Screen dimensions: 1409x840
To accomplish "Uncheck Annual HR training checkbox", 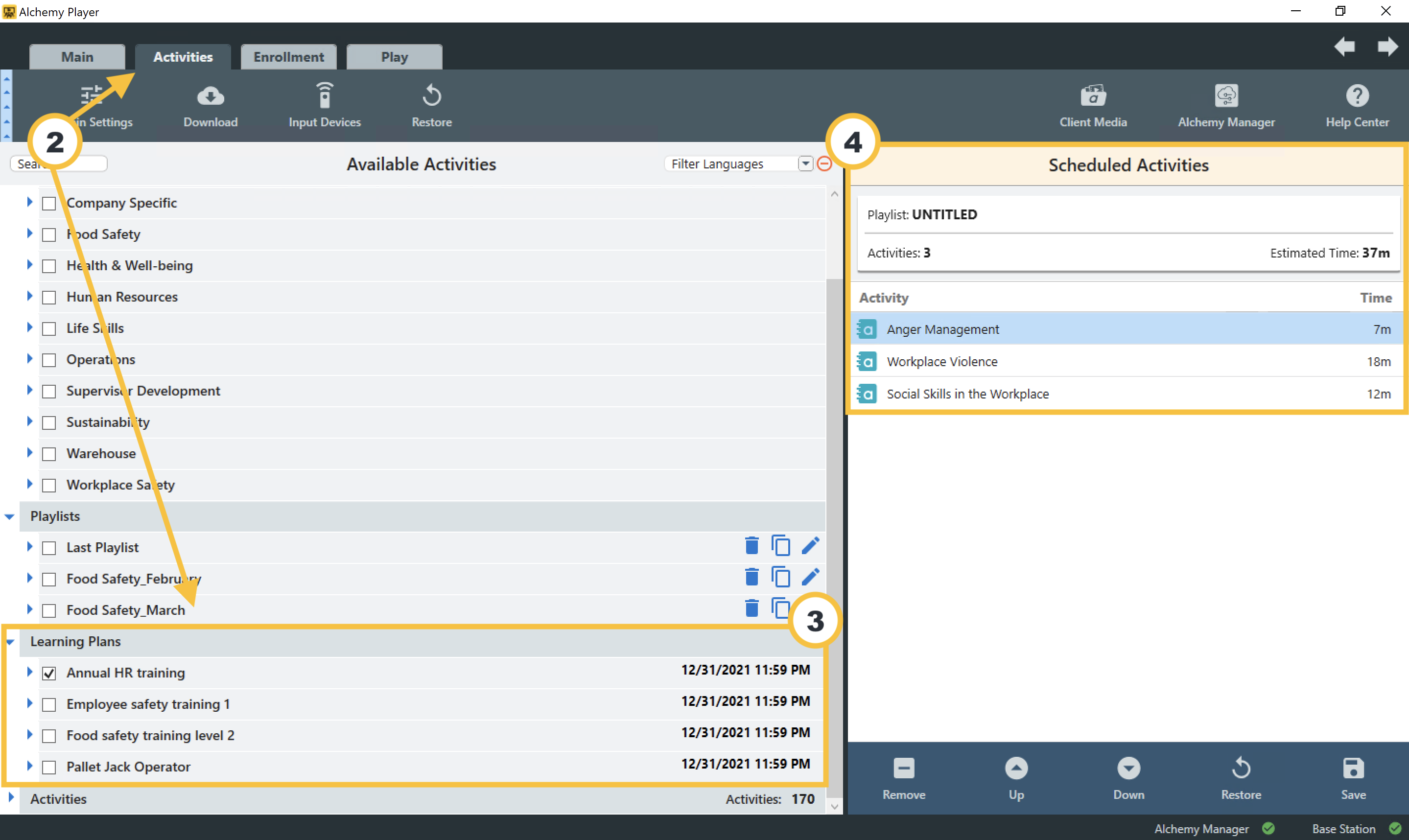I will click(49, 673).
